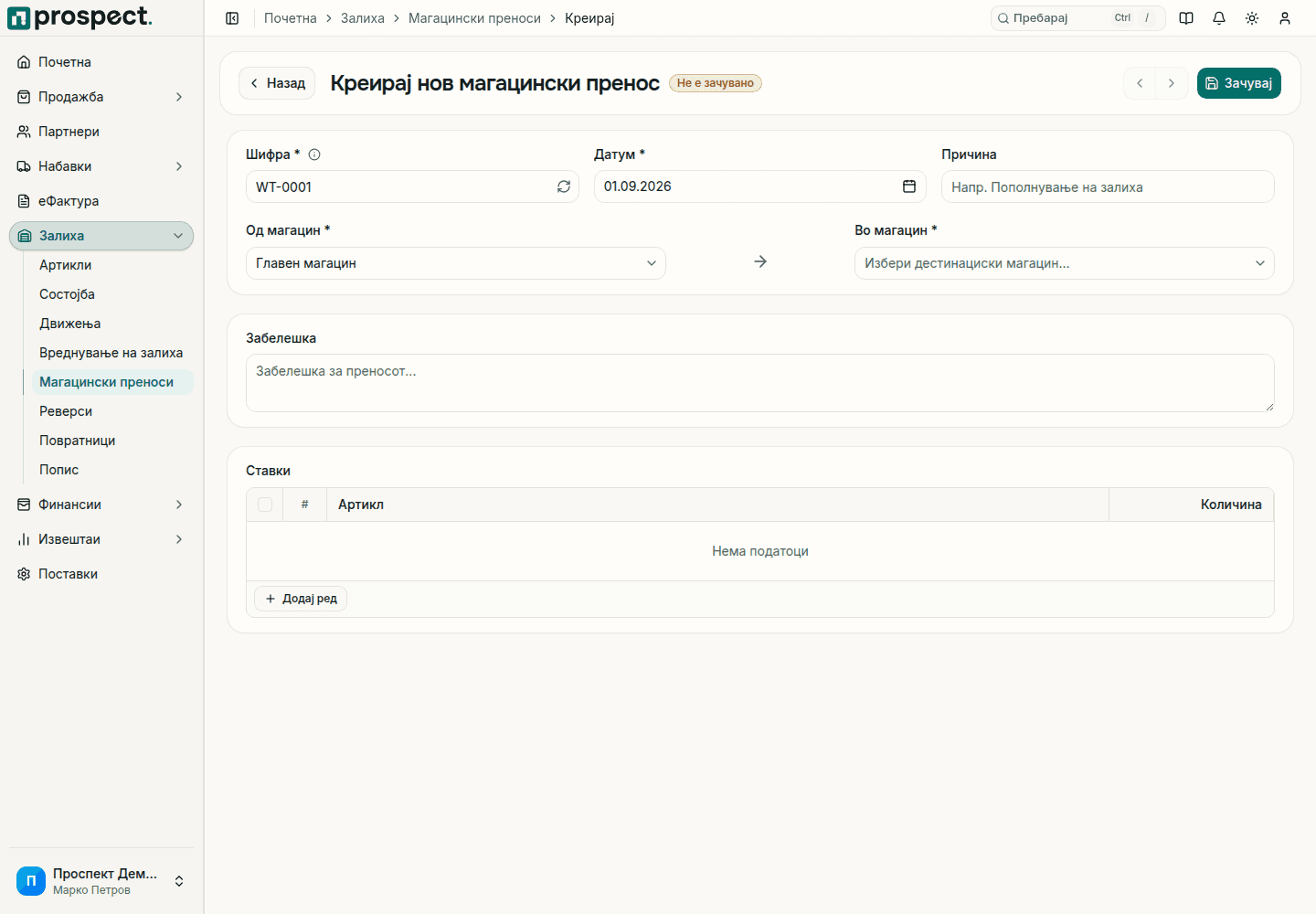Regenerate the WT-0001 code via refresh icon

point(564,186)
